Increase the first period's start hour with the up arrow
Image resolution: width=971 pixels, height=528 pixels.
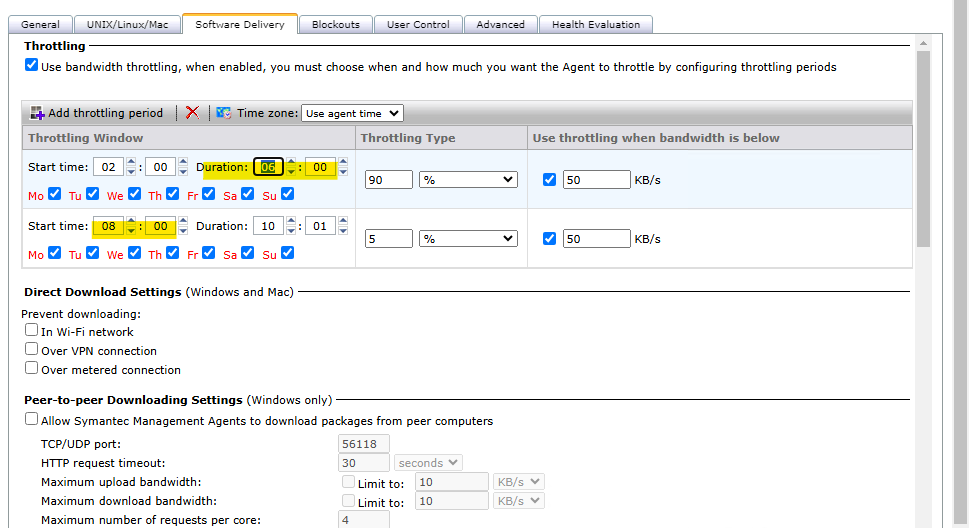coord(131,163)
